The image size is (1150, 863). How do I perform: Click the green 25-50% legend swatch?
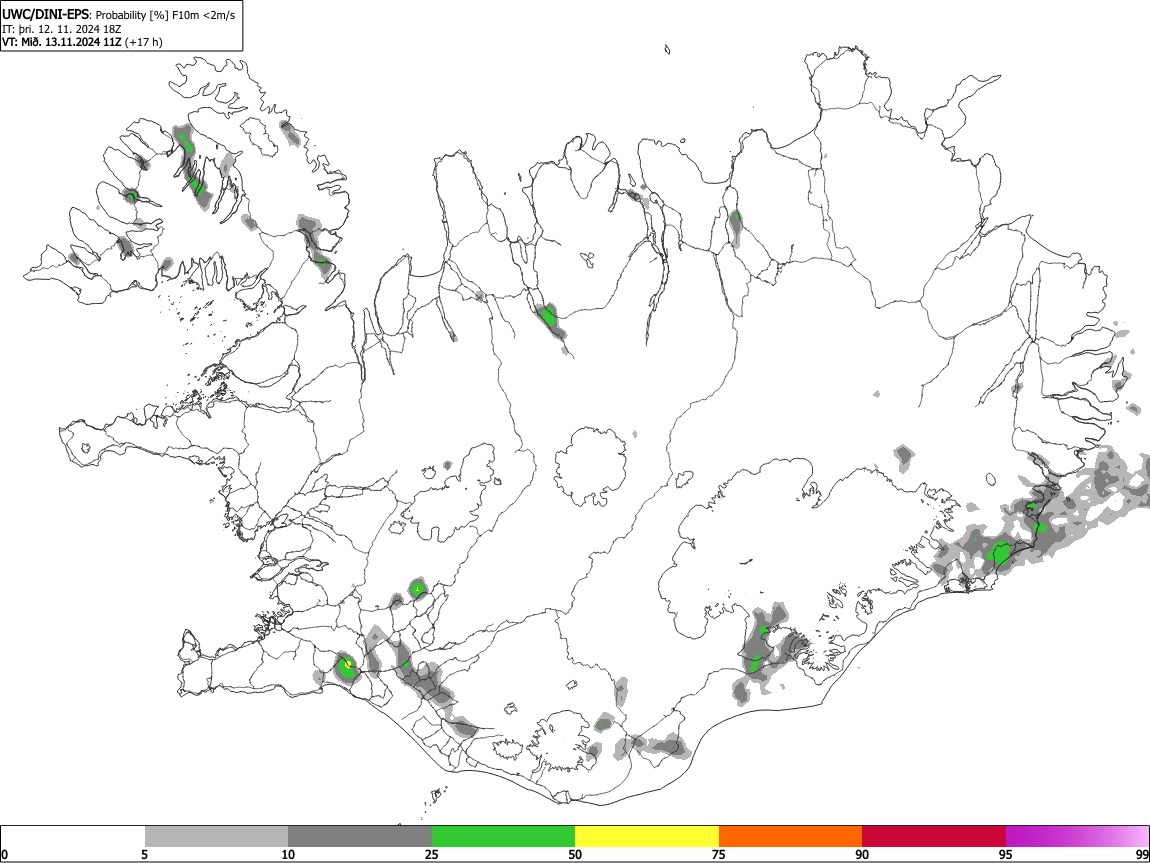pyautogui.click(x=503, y=837)
